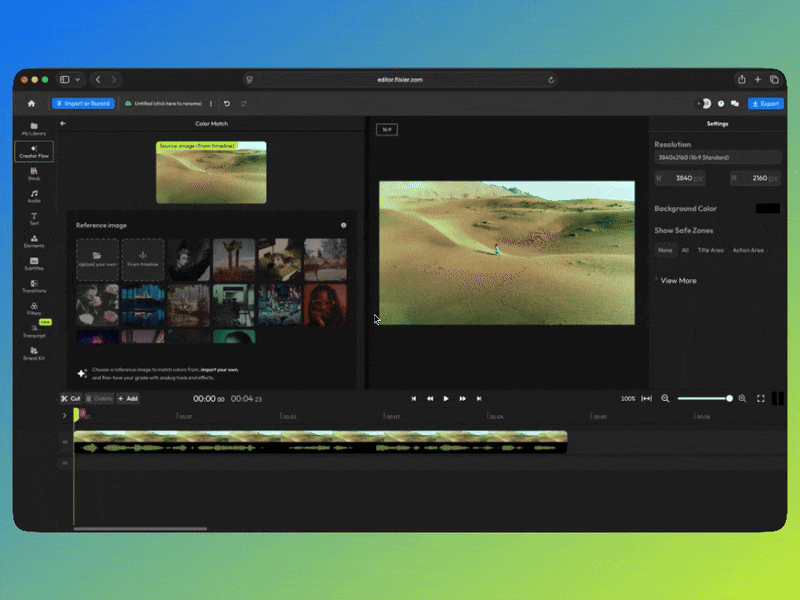This screenshot has width=800, height=600.
Task: Open the Stock media panel
Action: [x=34, y=174]
